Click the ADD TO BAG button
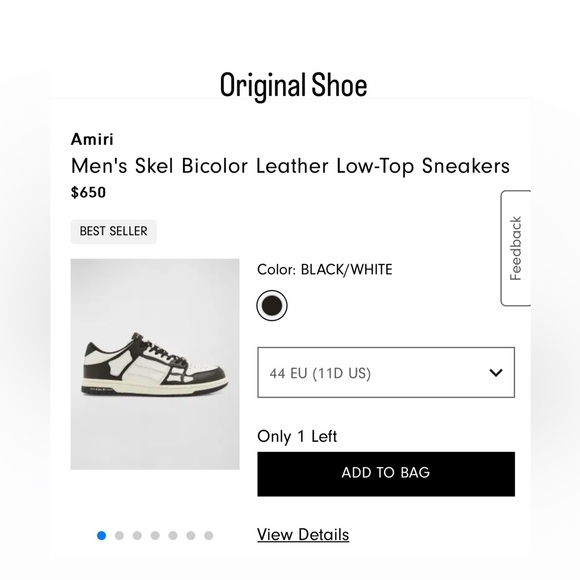580x580 pixels. click(x=386, y=474)
